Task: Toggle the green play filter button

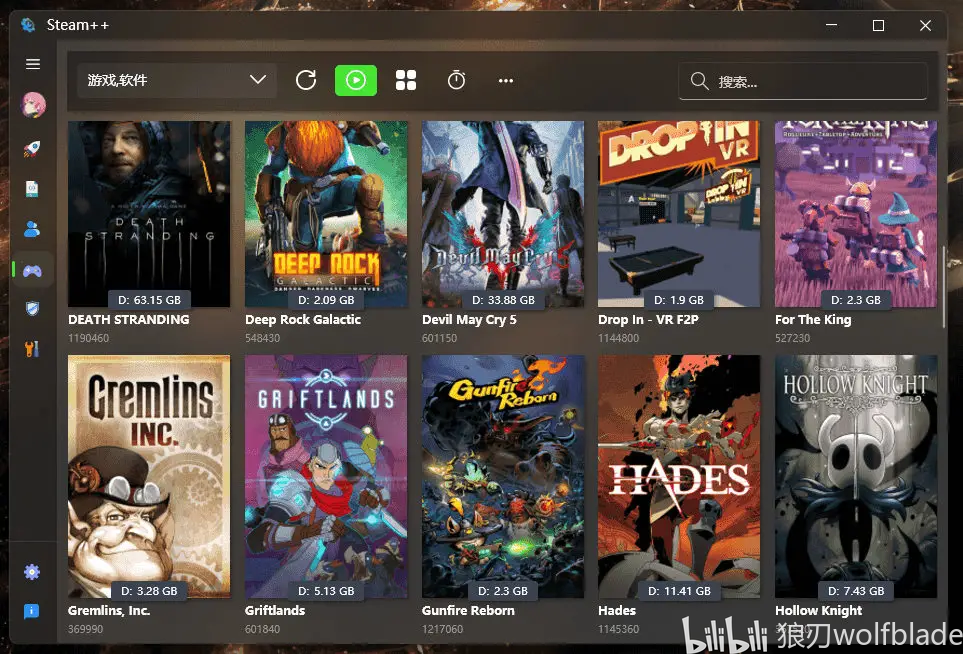Action: [x=356, y=80]
